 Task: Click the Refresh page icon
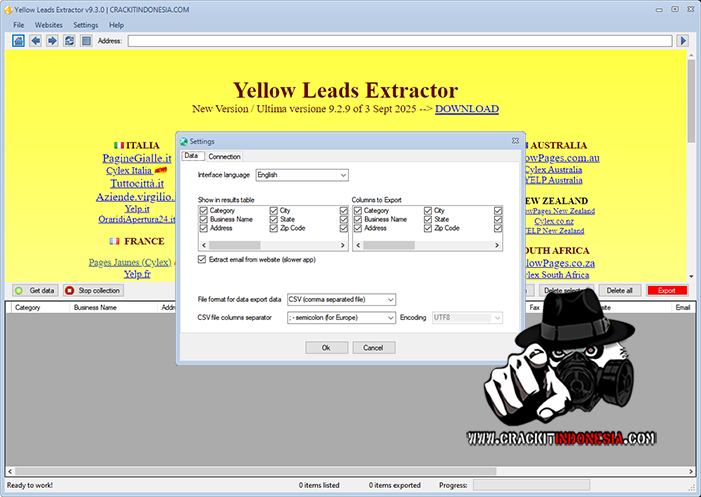(69, 41)
